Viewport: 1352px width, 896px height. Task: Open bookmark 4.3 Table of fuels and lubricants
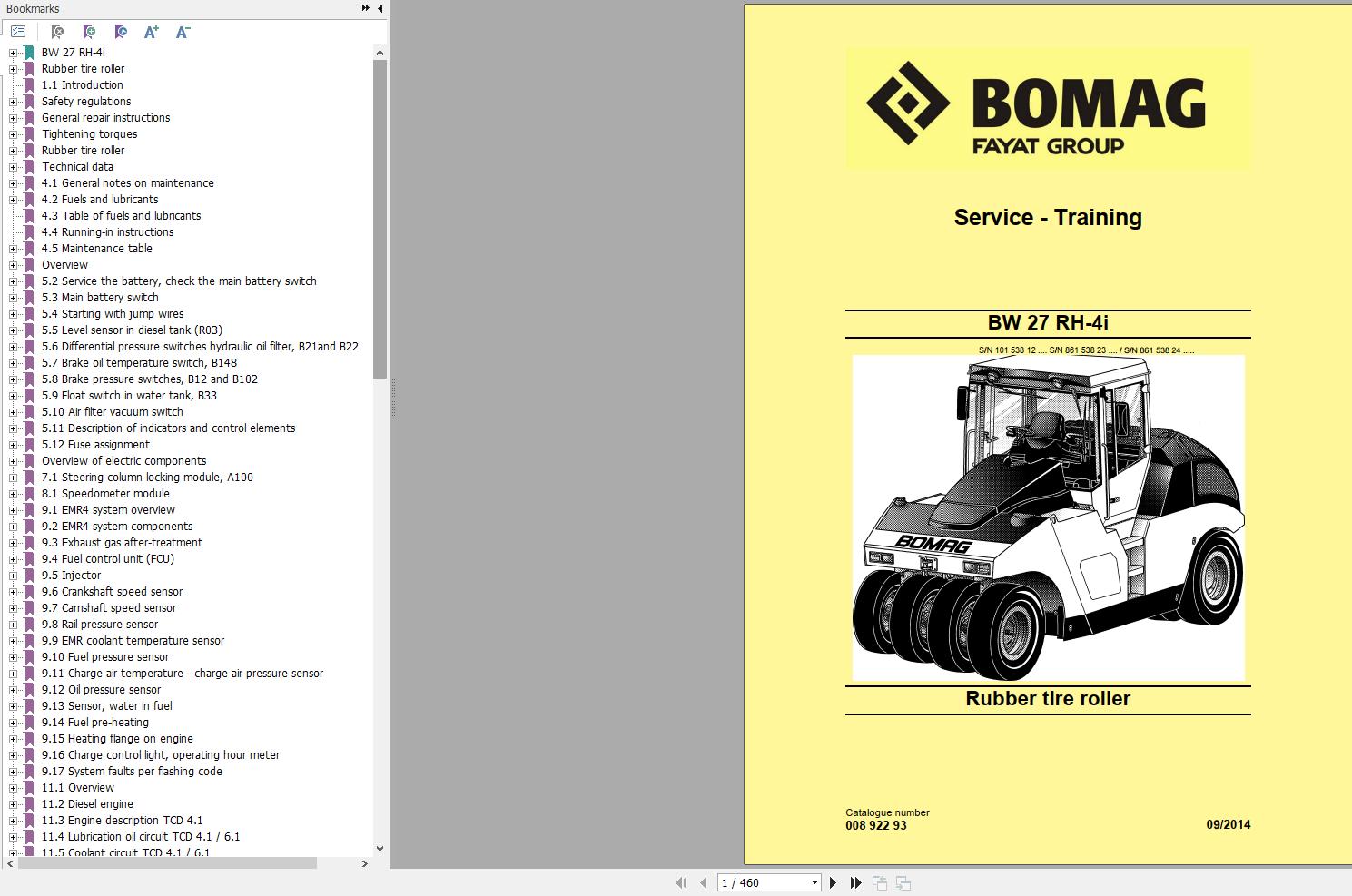point(122,216)
